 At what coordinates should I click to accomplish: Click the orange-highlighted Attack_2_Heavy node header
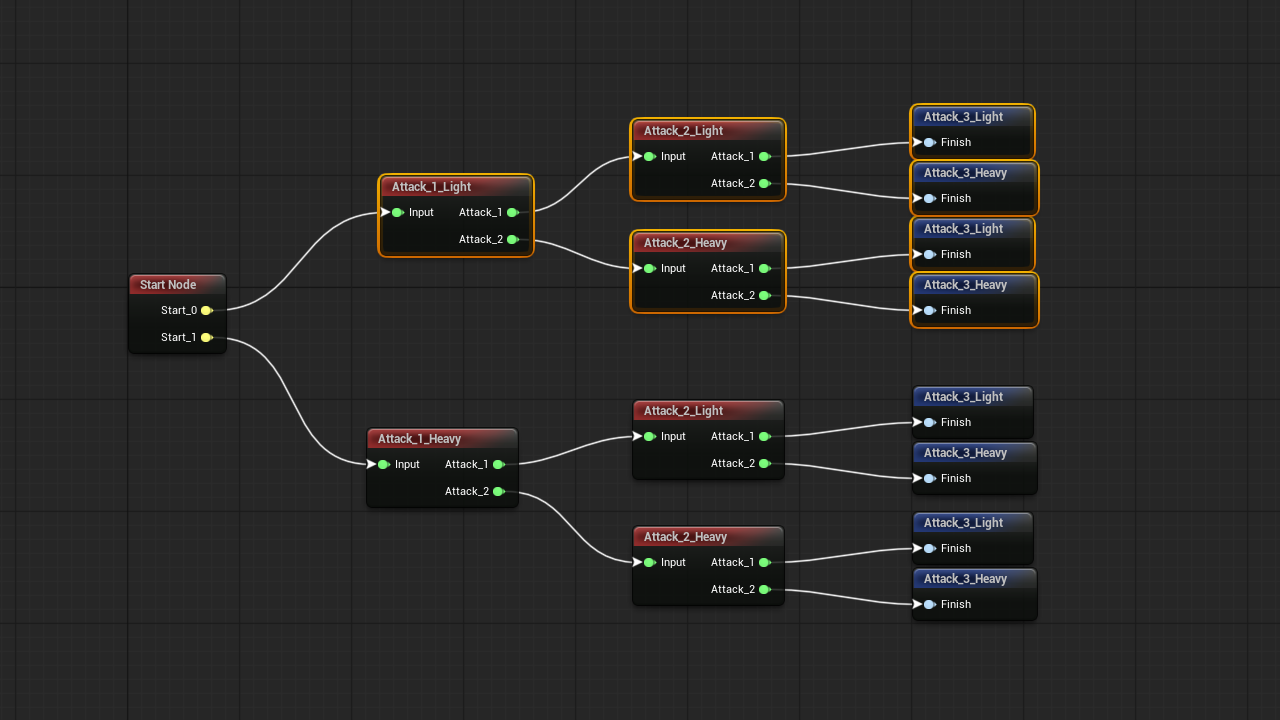tap(707, 243)
